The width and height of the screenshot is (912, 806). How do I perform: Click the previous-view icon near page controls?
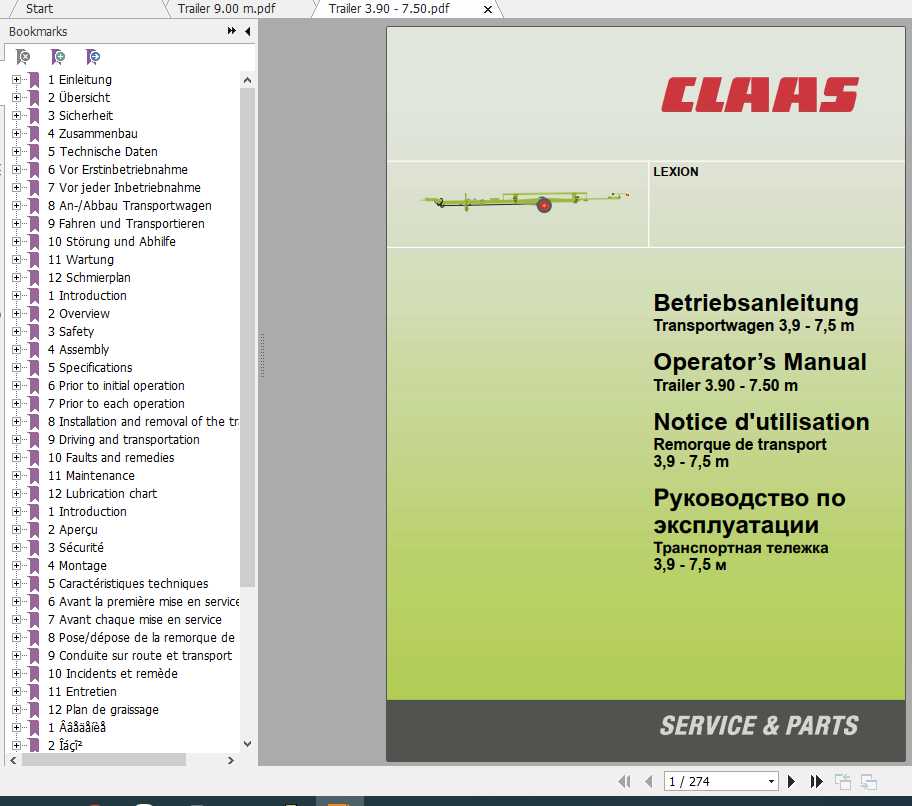(x=842, y=781)
